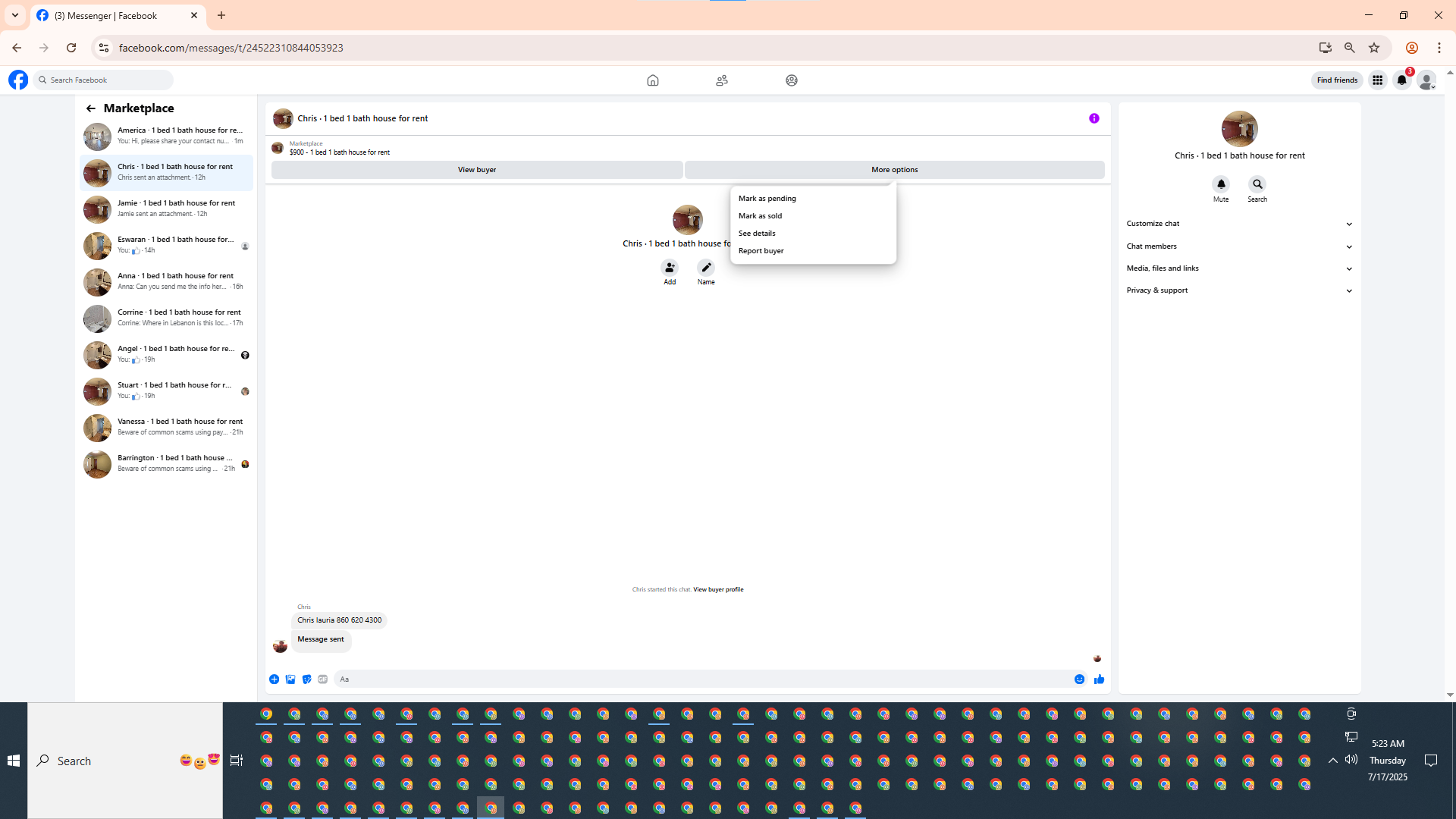Click the GIF icon in composer
This screenshot has width=1456, height=819.
[323, 679]
